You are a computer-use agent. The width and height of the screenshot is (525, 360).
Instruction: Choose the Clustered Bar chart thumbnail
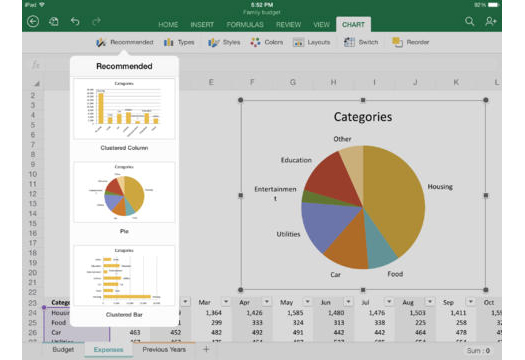click(124, 276)
